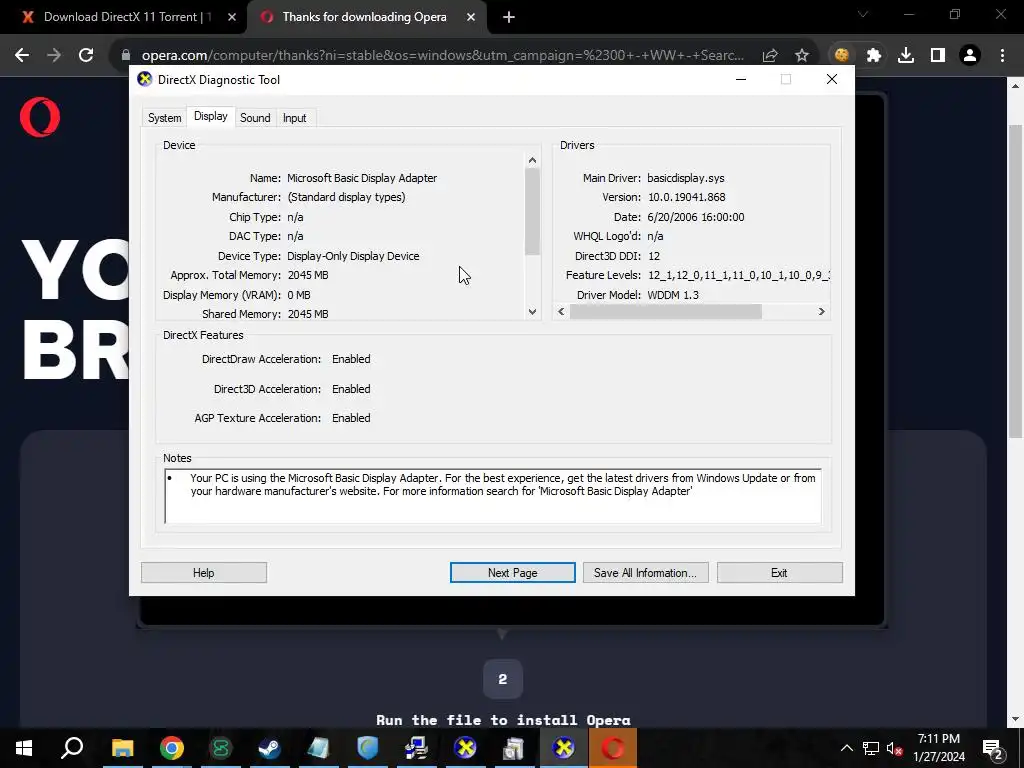Click the DirectX Diagnostic Tool title icon
This screenshot has width=1024, height=768.
coord(144,79)
